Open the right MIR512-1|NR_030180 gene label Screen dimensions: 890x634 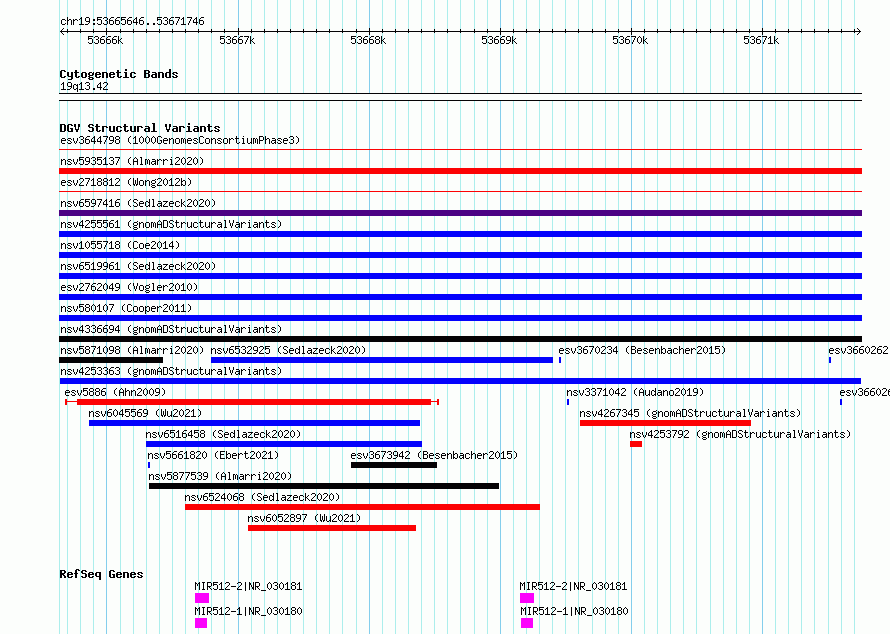coord(574,611)
